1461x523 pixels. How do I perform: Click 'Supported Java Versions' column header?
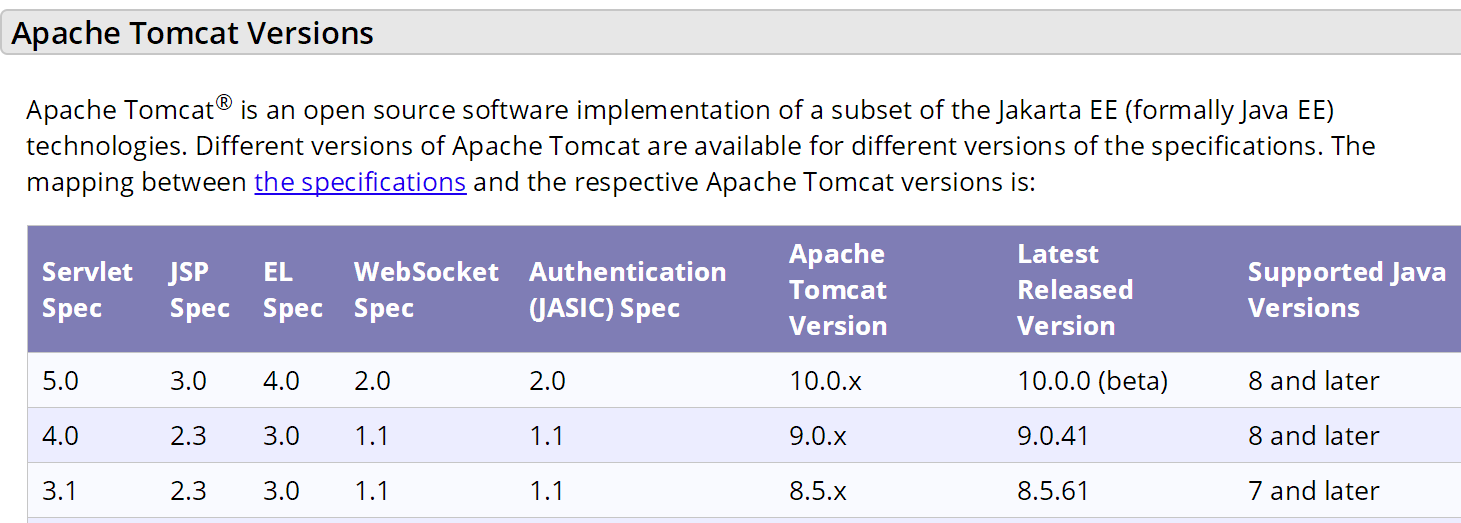point(1346,290)
